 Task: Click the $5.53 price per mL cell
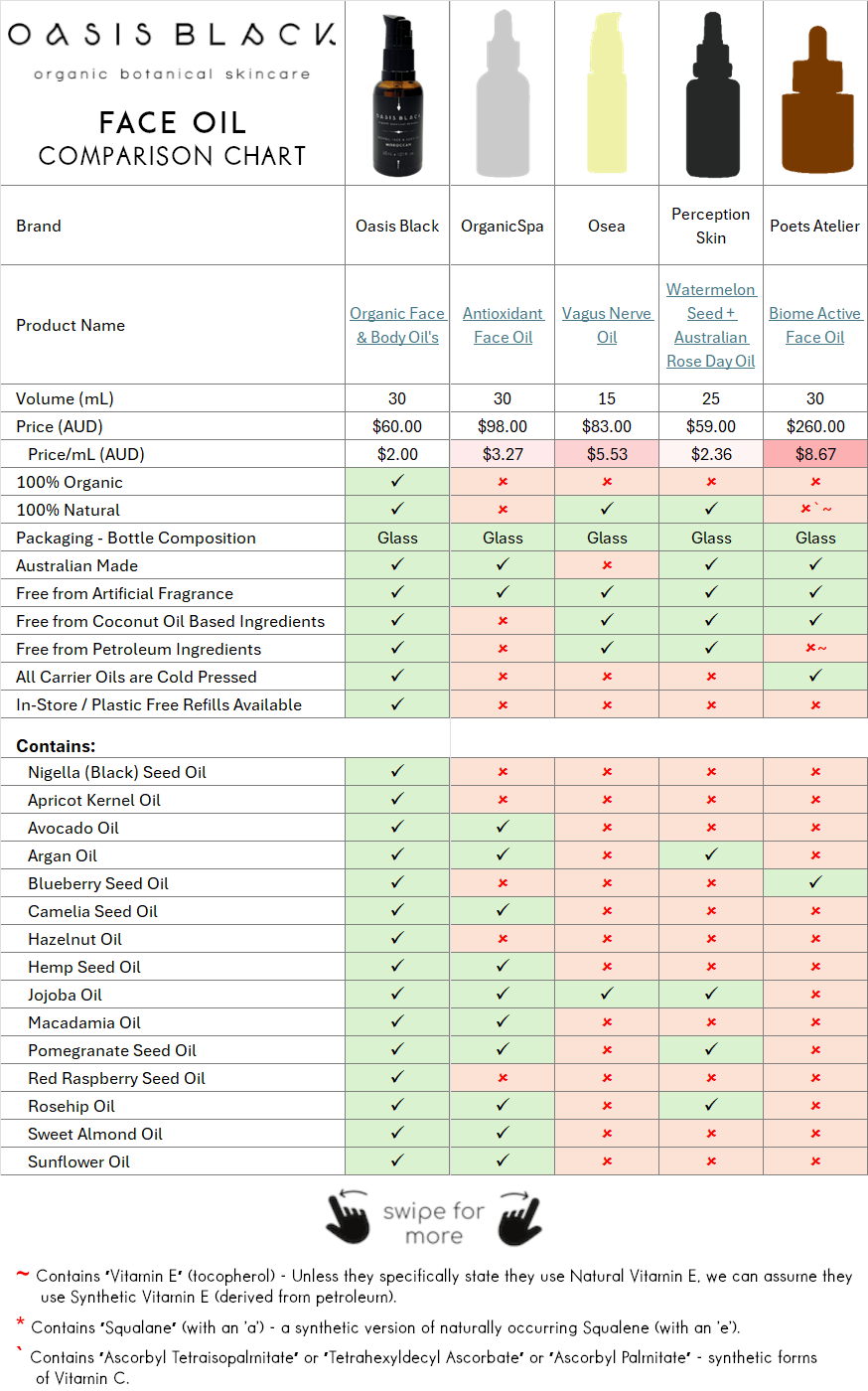tap(607, 454)
